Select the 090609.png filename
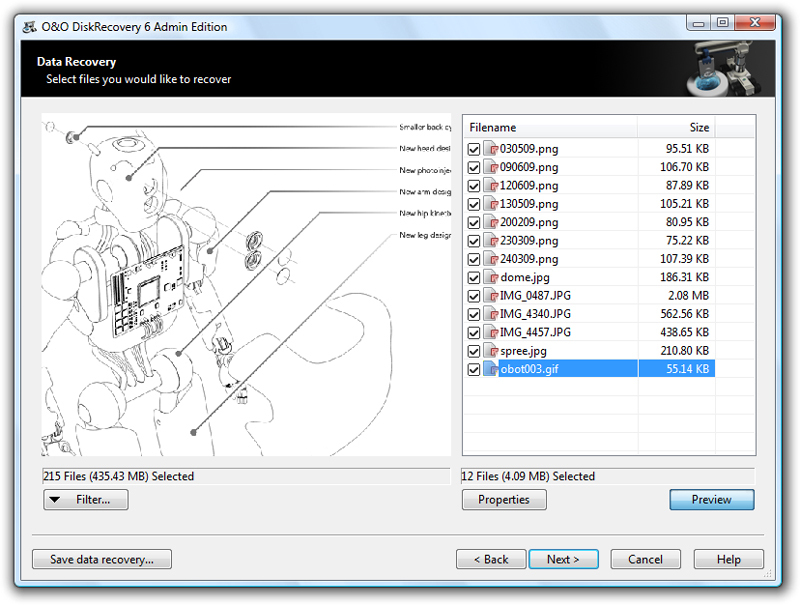Image resolution: width=800 pixels, height=605 pixels. tap(529, 167)
